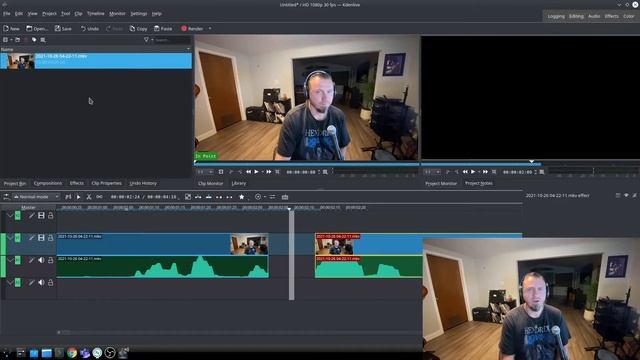Start rendering with the Render button

(192, 29)
